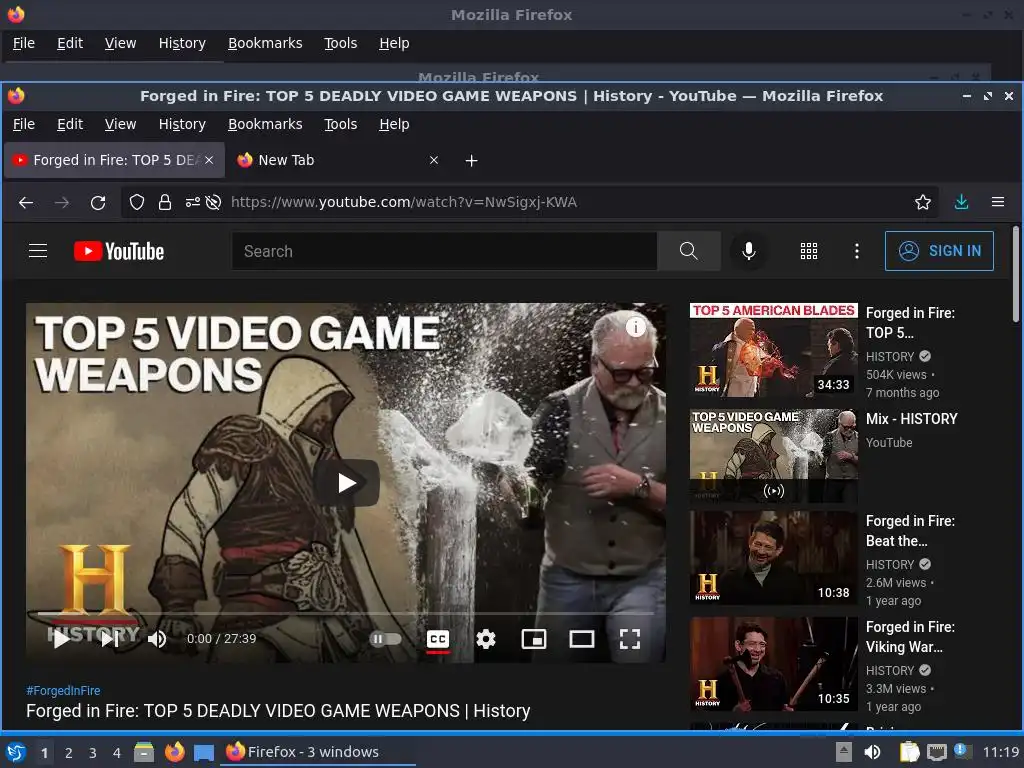Open the tracking protection shield icon
The width and height of the screenshot is (1024, 768).
pyautogui.click(x=136, y=202)
